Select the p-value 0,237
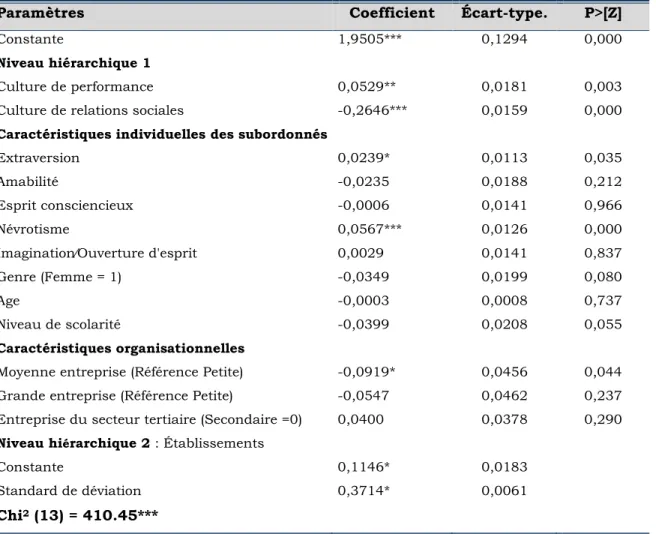 (x=603, y=395)
